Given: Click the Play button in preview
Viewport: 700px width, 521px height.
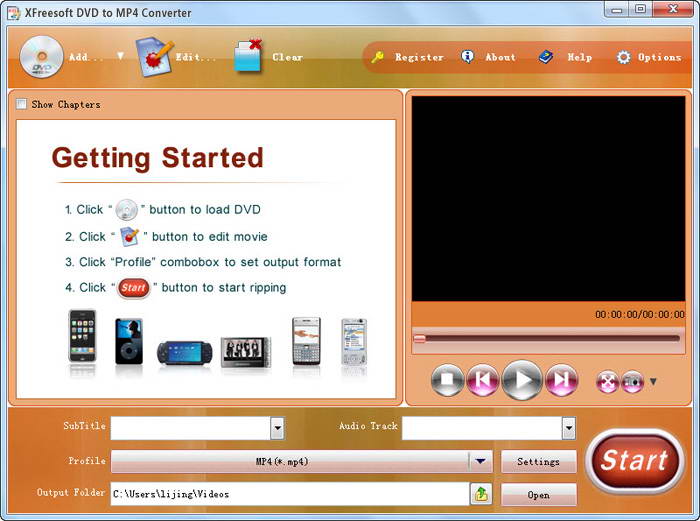Looking at the screenshot, I should point(522,380).
